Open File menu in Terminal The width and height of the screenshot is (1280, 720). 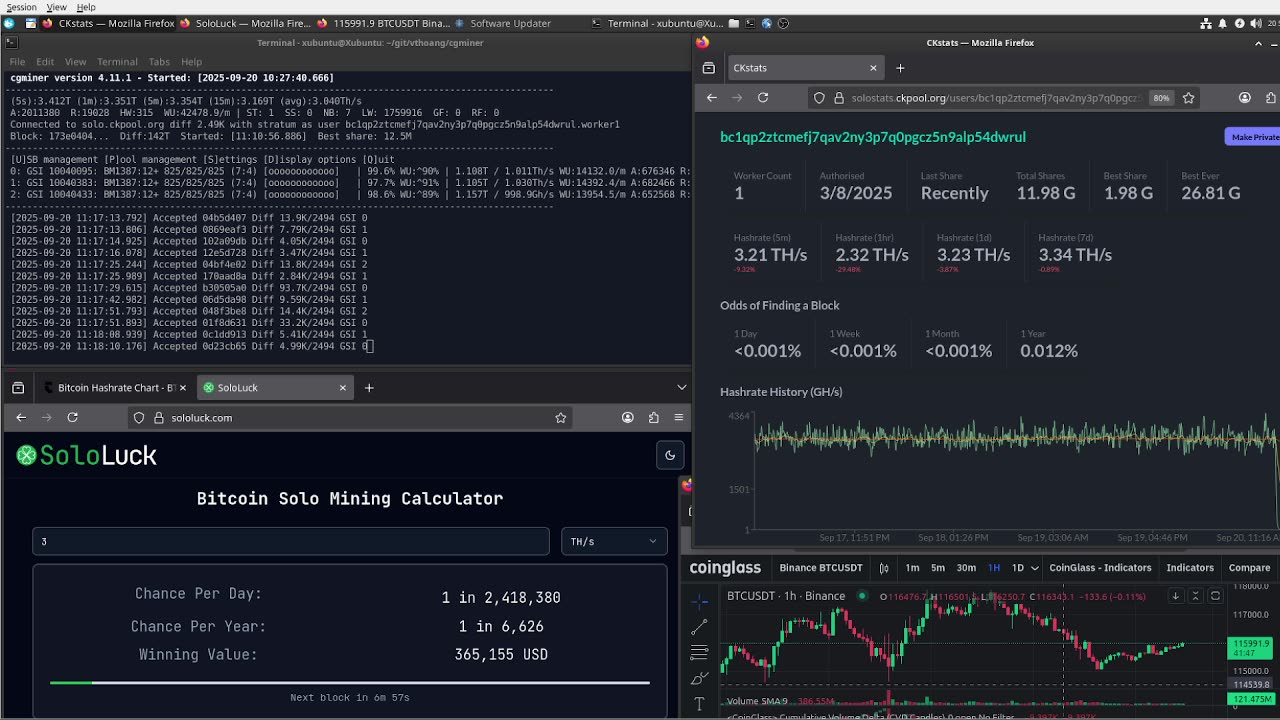click(17, 61)
